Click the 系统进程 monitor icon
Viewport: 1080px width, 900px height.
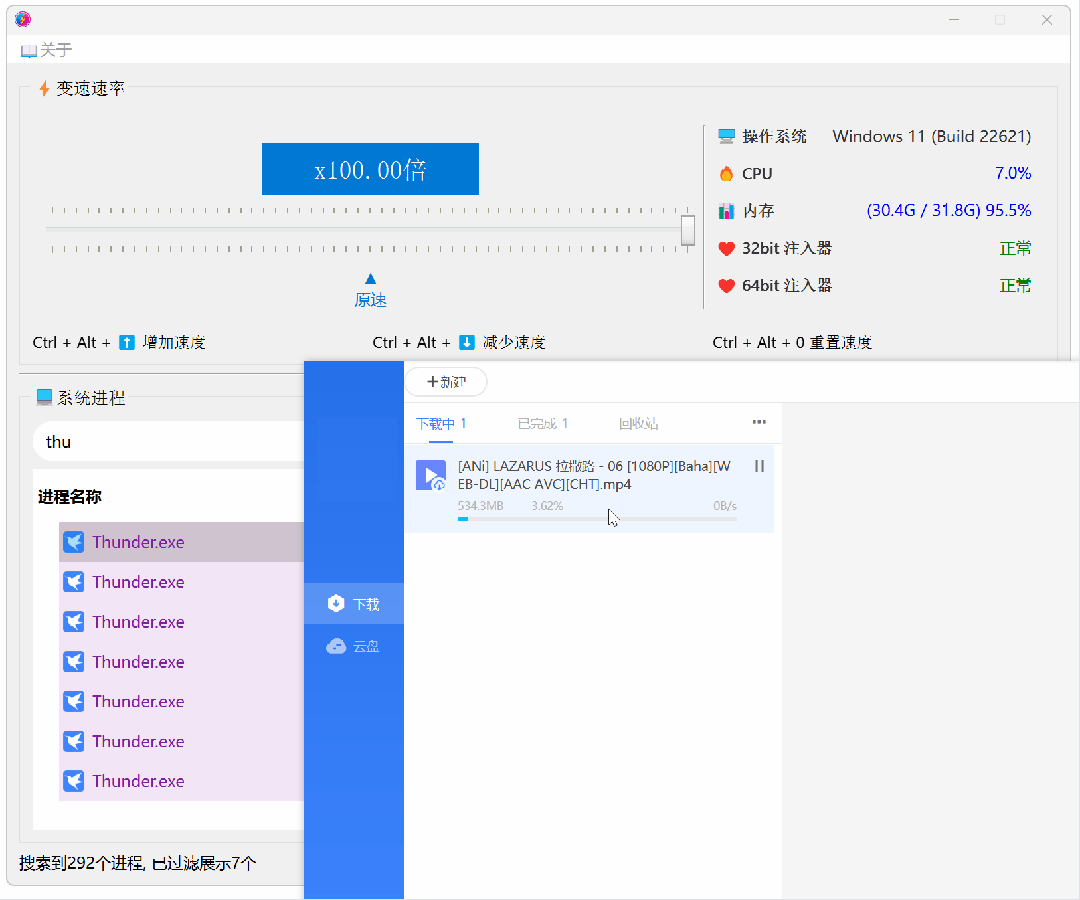click(44, 397)
